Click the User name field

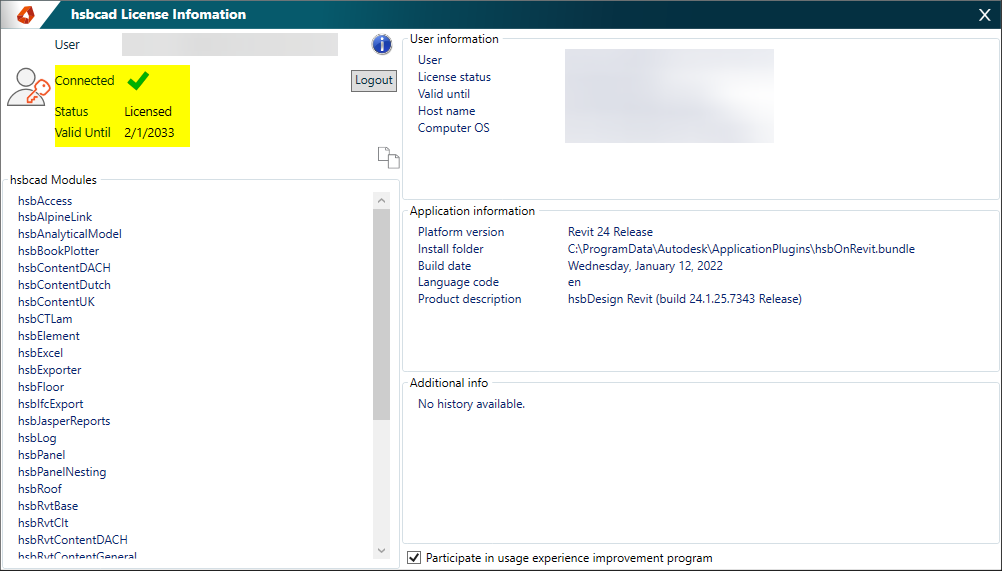pyautogui.click(x=230, y=45)
